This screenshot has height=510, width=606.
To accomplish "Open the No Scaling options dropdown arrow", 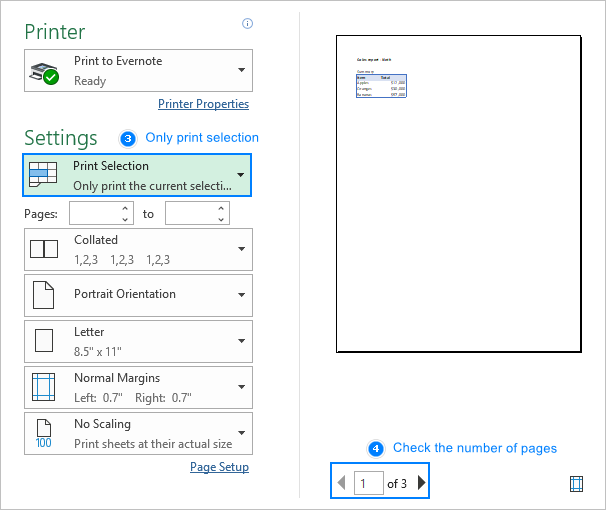I will (x=241, y=433).
